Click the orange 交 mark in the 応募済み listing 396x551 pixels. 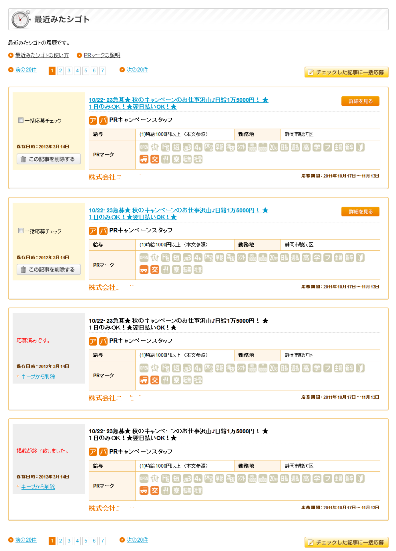tap(155, 380)
